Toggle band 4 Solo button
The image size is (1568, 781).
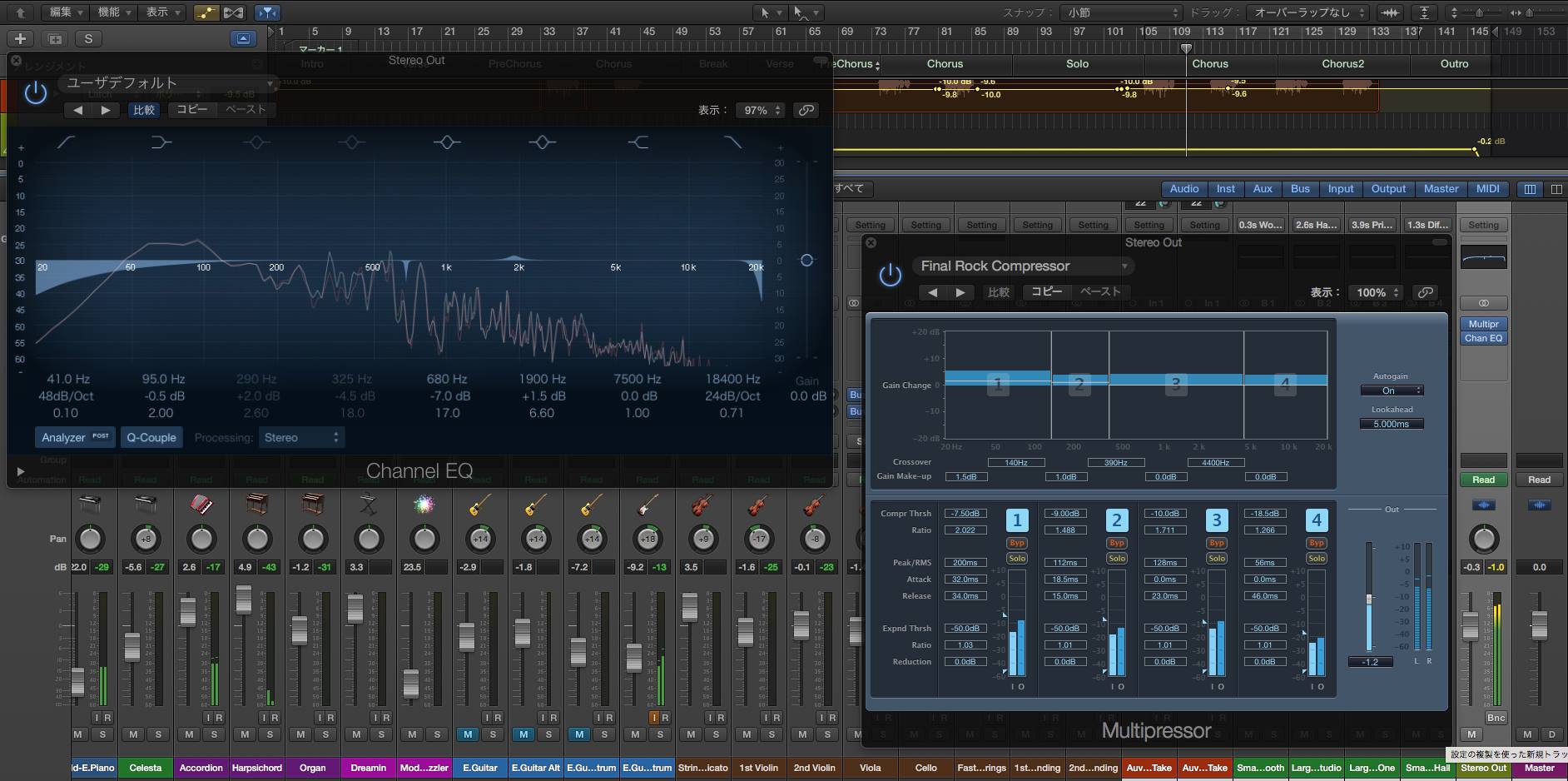[x=1317, y=559]
